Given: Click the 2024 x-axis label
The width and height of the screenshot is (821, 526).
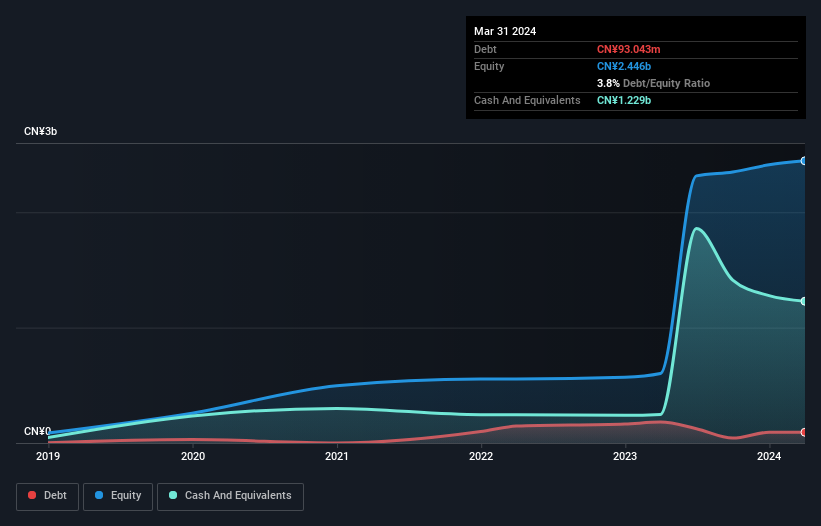Looking at the screenshot, I should click(x=769, y=456).
